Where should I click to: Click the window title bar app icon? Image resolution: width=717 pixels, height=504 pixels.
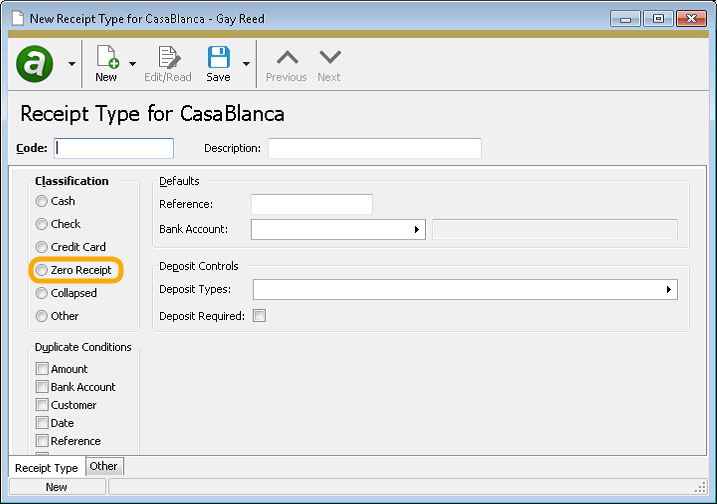[15, 18]
